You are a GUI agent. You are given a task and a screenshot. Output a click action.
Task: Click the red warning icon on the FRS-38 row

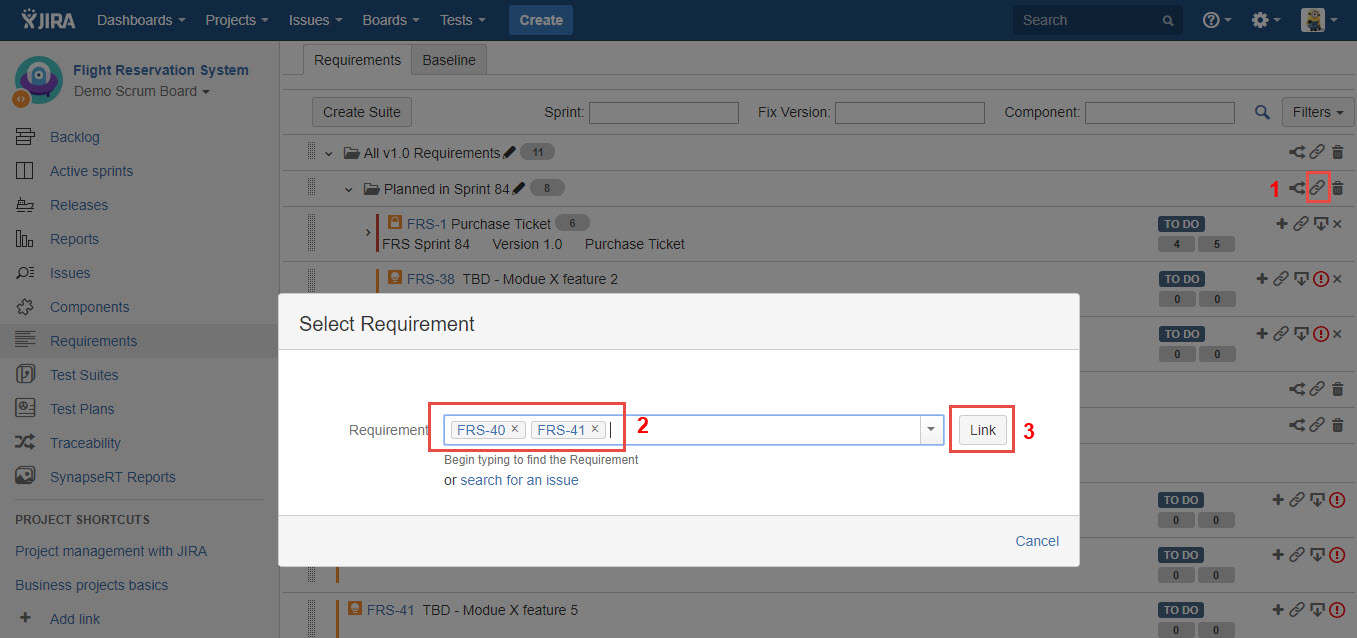[x=1320, y=279]
